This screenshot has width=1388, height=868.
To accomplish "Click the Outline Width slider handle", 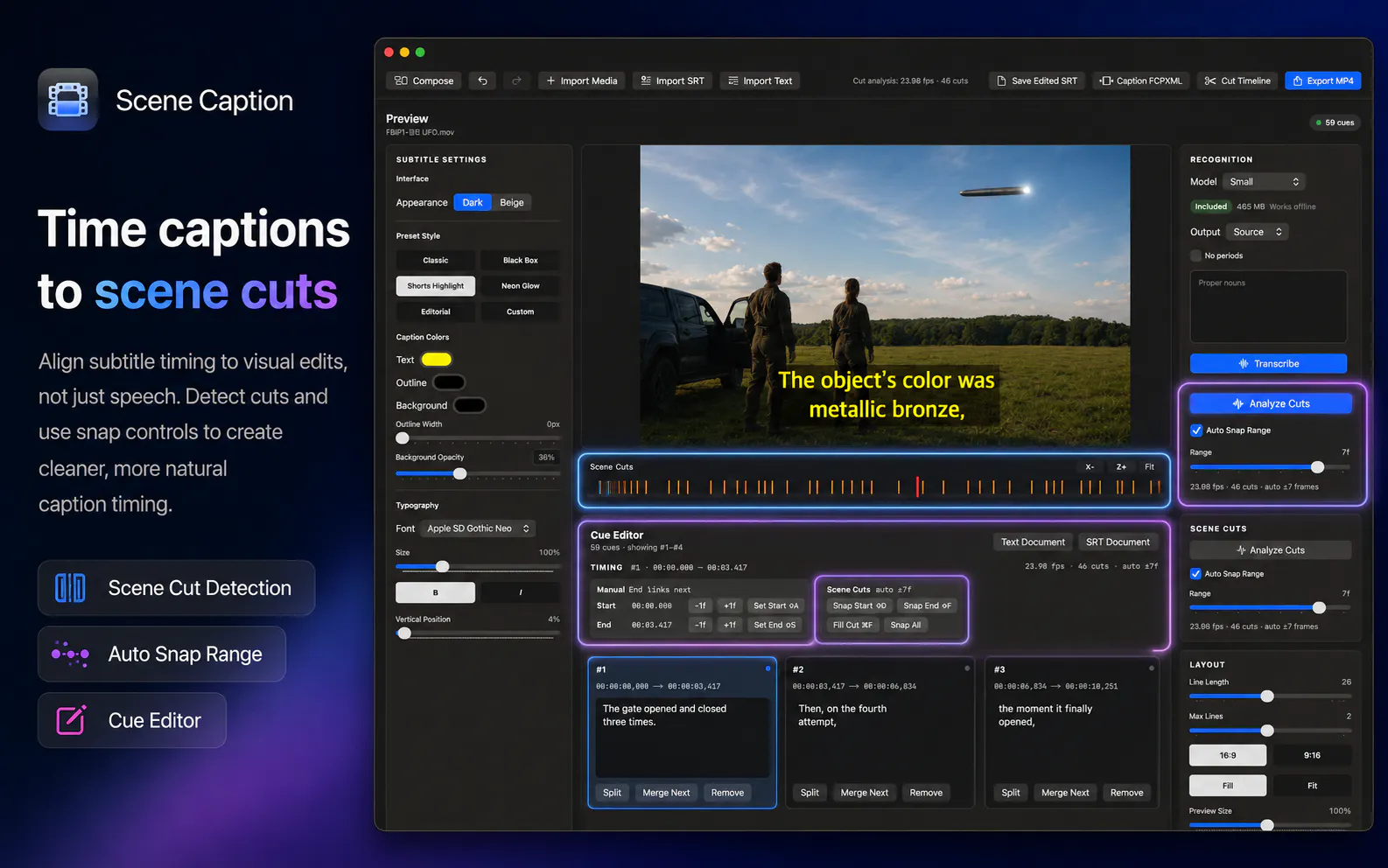I will (403, 438).
